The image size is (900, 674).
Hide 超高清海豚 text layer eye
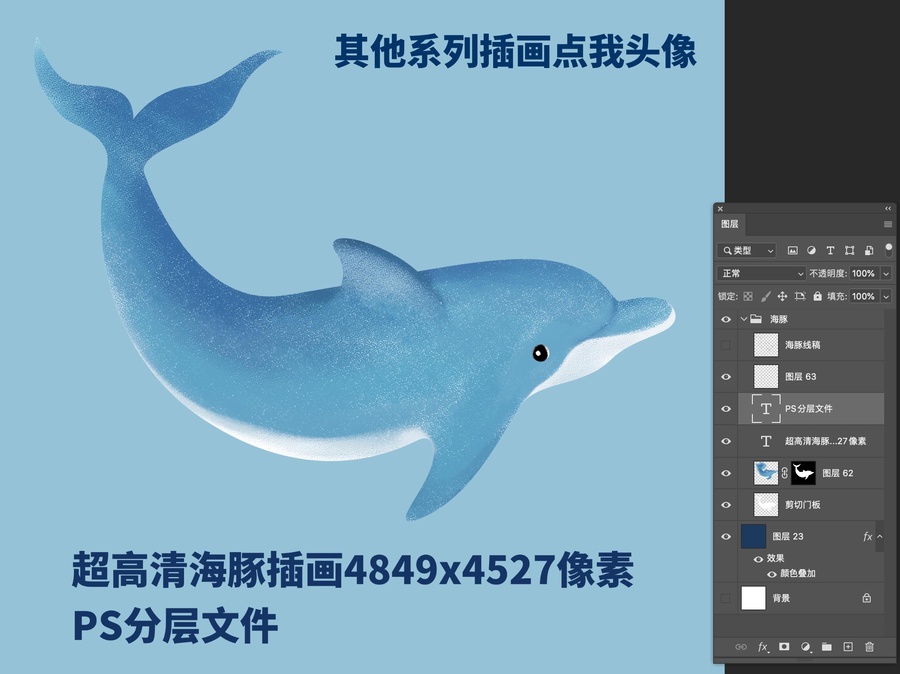(726, 441)
